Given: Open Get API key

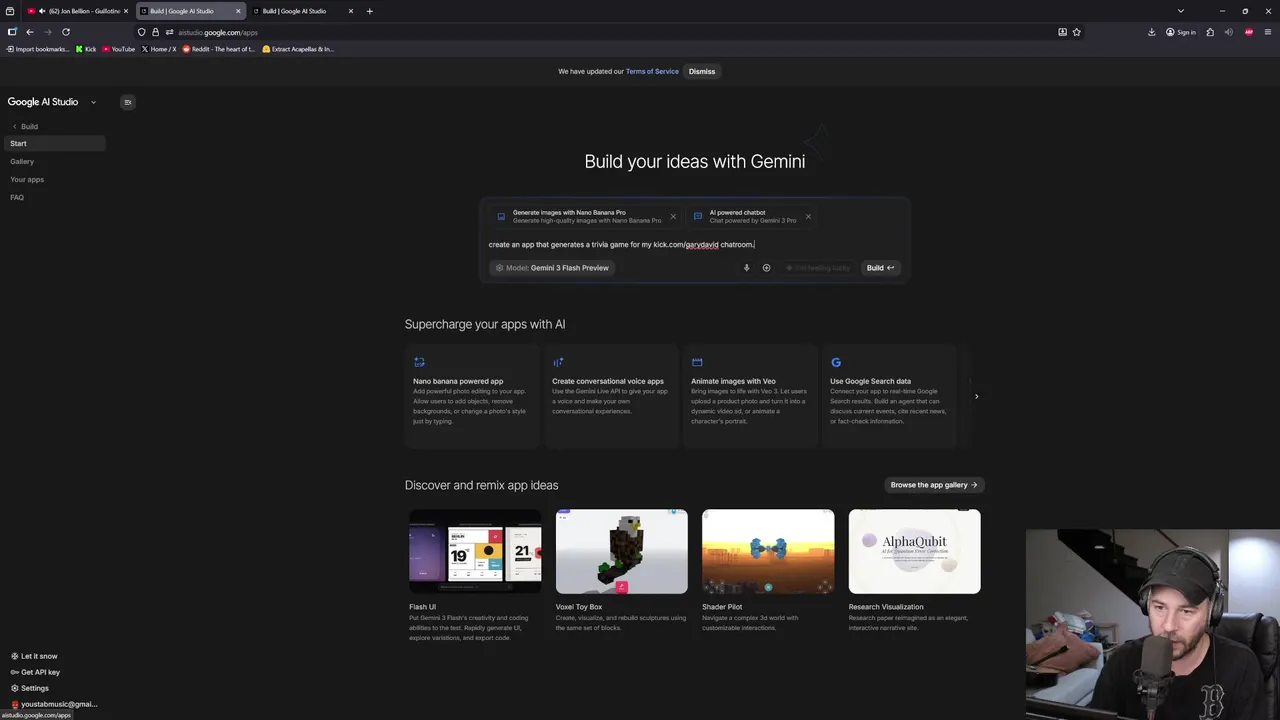Looking at the screenshot, I should pyautogui.click(x=35, y=672).
